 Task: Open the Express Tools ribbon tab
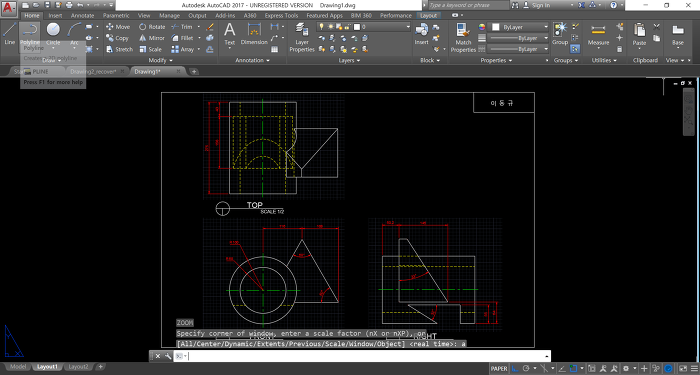pyautogui.click(x=281, y=15)
